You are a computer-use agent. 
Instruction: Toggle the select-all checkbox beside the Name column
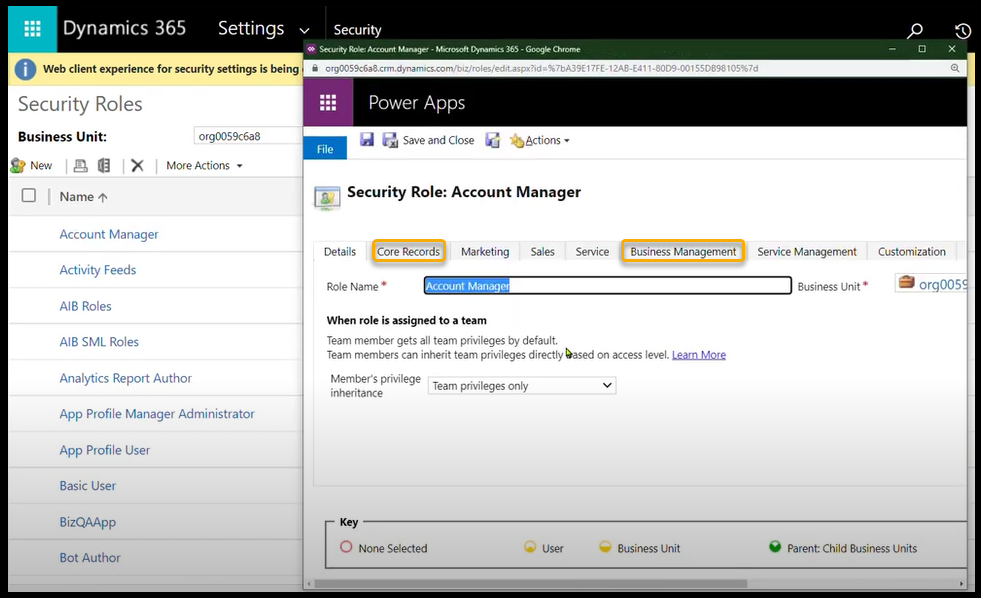[29, 196]
